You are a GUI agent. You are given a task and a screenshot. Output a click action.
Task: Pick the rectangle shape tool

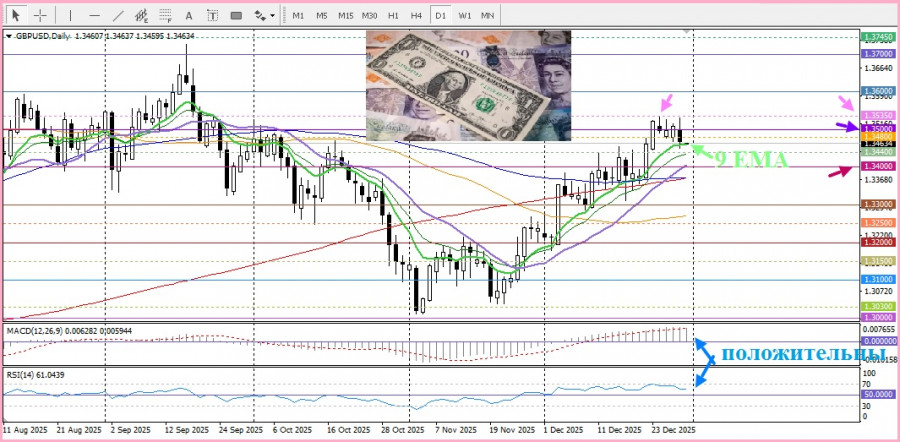(236, 16)
